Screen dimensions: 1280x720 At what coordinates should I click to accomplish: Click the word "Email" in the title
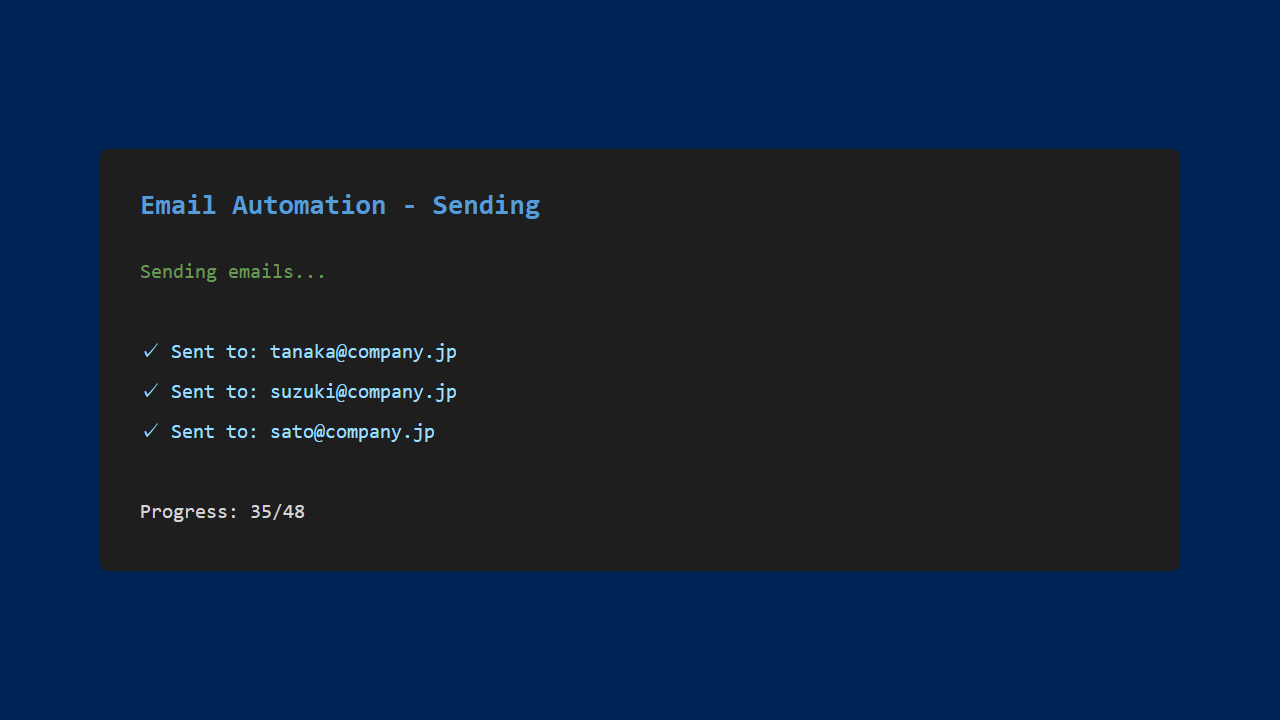click(x=178, y=205)
